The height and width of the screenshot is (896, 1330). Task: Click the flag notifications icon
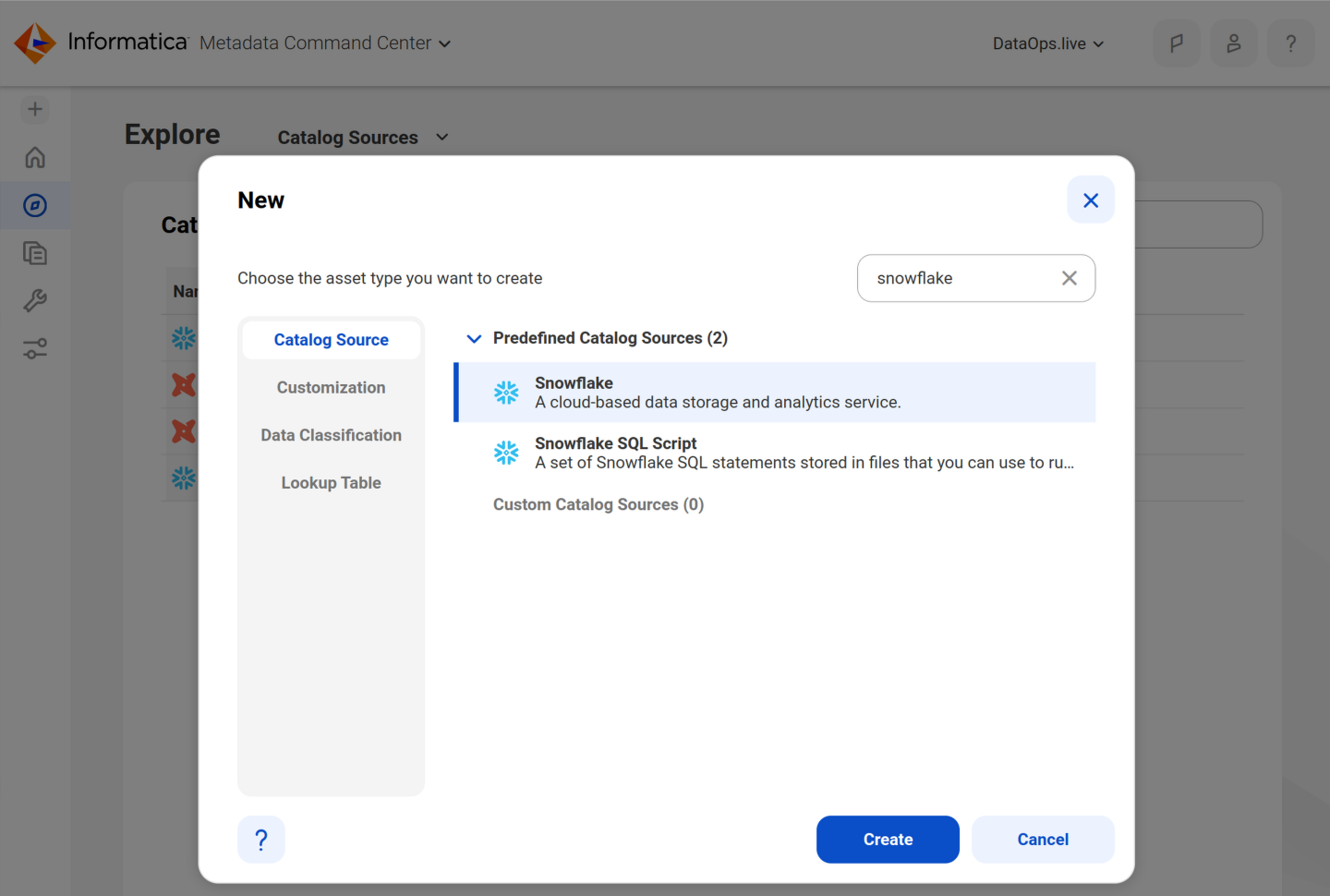tap(1177, 43)
